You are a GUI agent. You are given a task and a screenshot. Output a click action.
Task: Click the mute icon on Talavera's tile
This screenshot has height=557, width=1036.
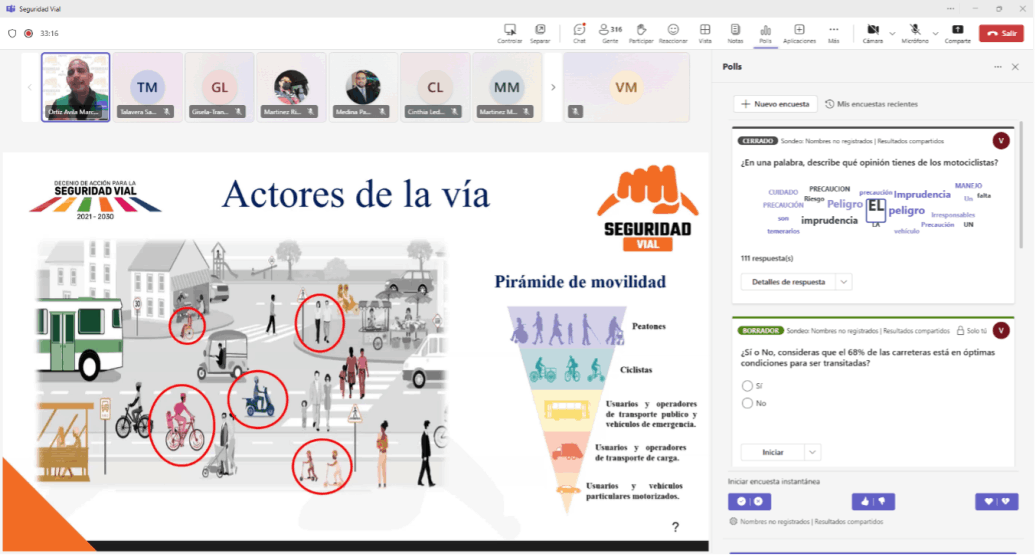pos(167,112)
